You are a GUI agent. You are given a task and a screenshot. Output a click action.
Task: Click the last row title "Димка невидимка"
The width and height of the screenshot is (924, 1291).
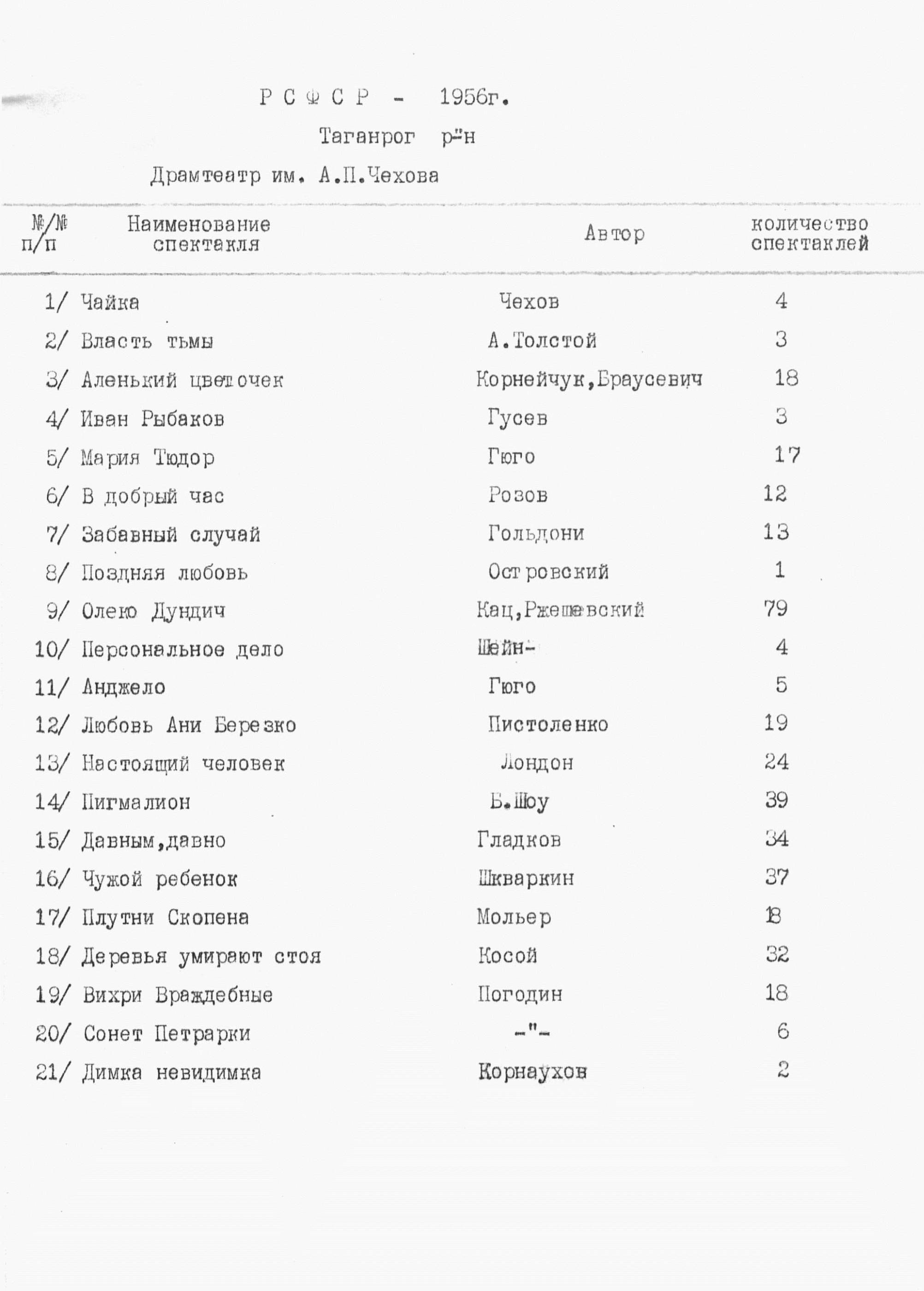[x=171, y=1072]
